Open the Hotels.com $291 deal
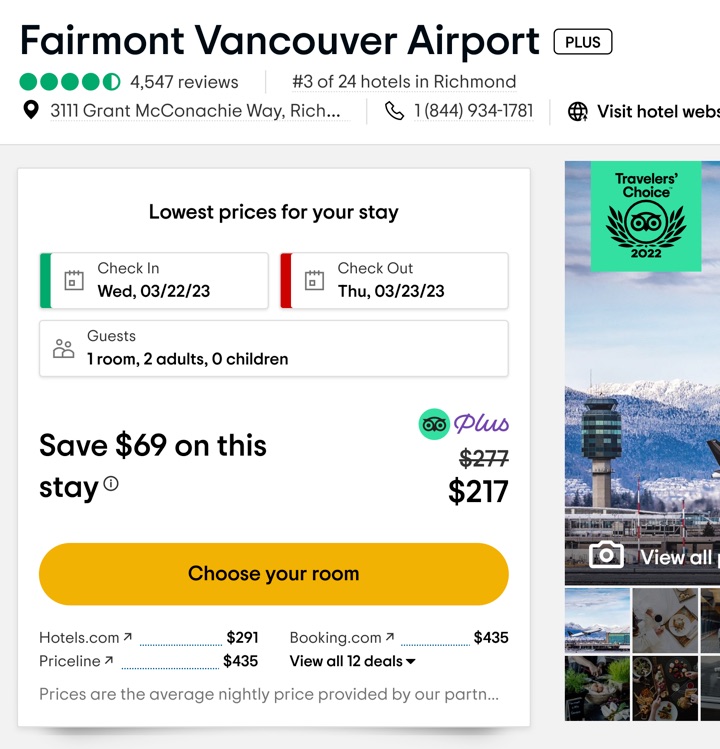Image resolution: width=720 pixels, height=749 pixels. click(149, 638)
